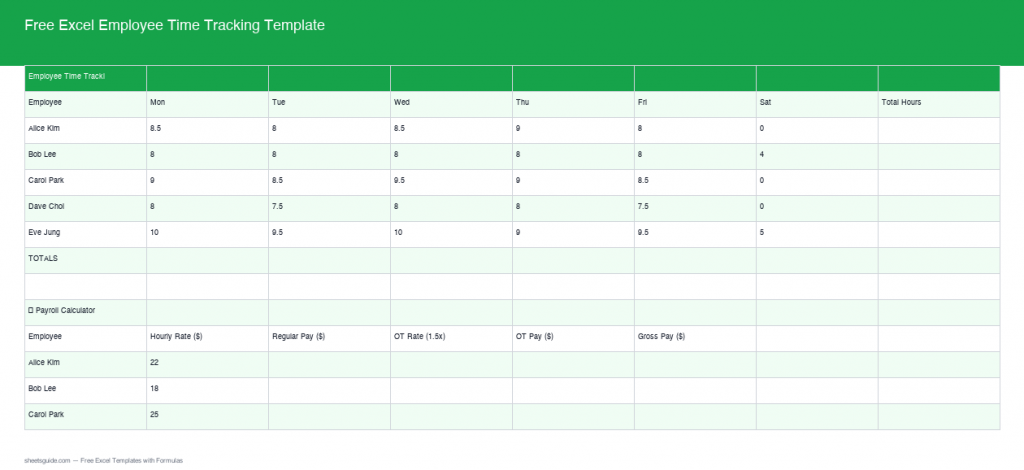The width and height of the screenshot is (1024, 470).
Task: Select the Total Hours column header
Action: pos(938,103)
